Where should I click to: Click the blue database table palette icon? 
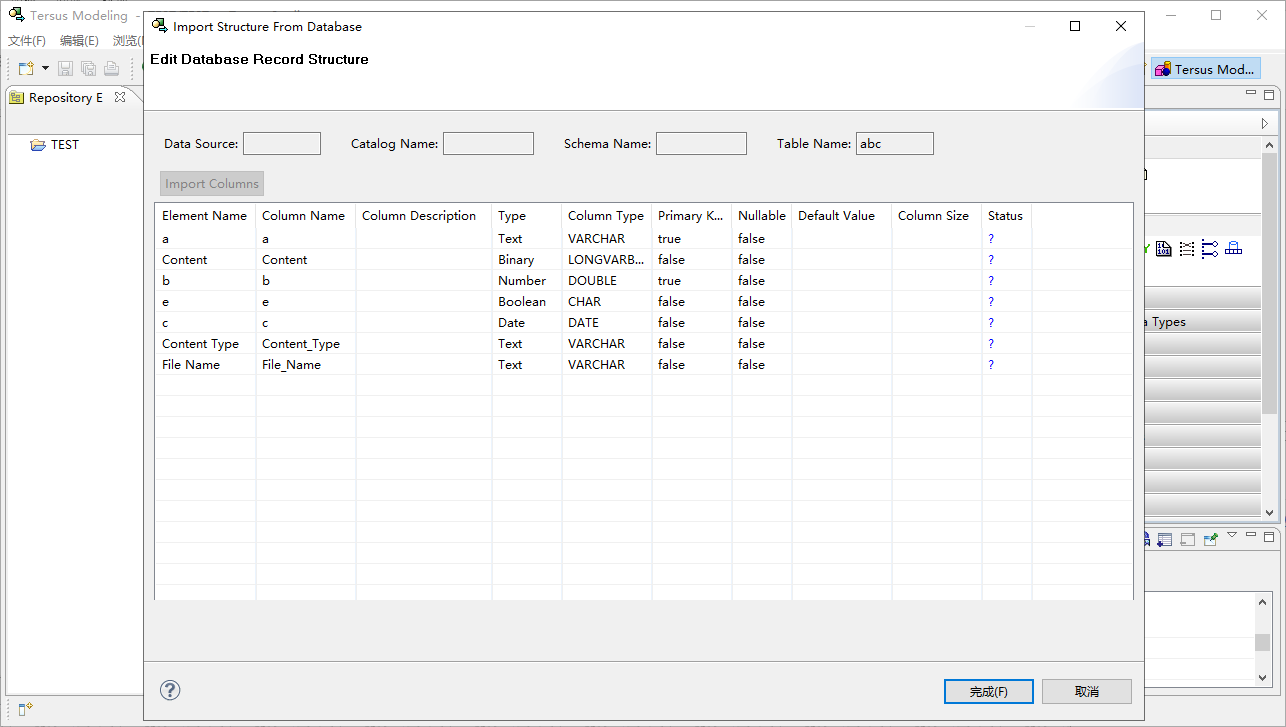point(1233,249)
